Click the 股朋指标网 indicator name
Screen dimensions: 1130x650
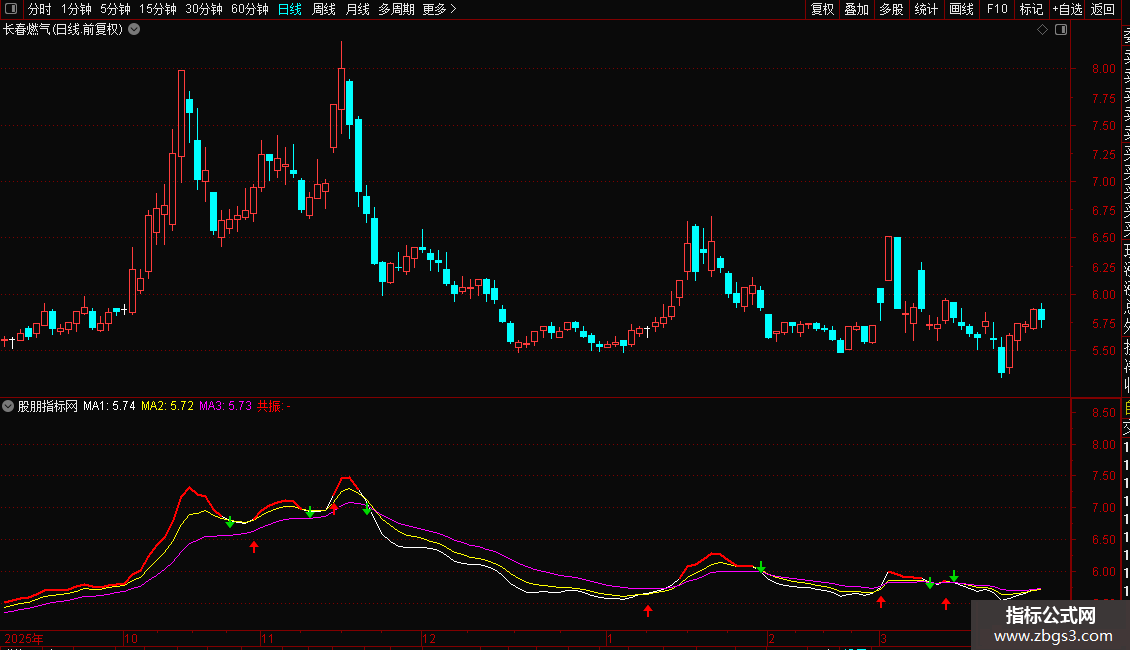(x=48, y=406)
